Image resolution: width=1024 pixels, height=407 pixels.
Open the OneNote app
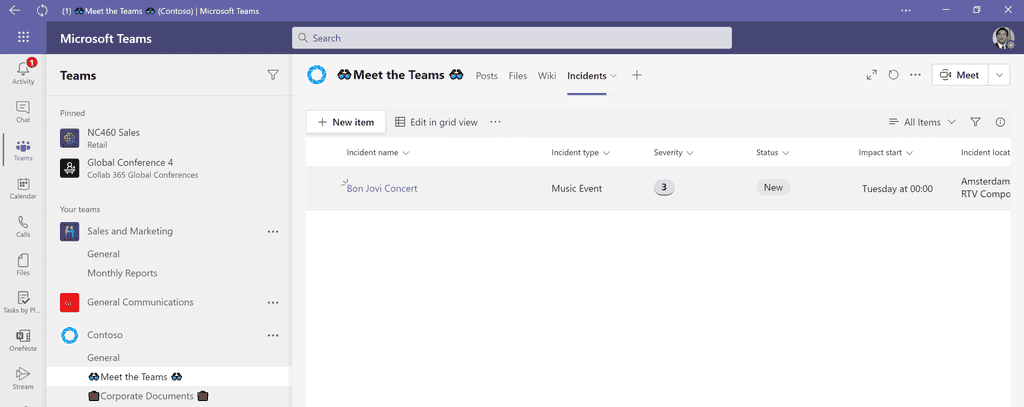click(23, 341)
